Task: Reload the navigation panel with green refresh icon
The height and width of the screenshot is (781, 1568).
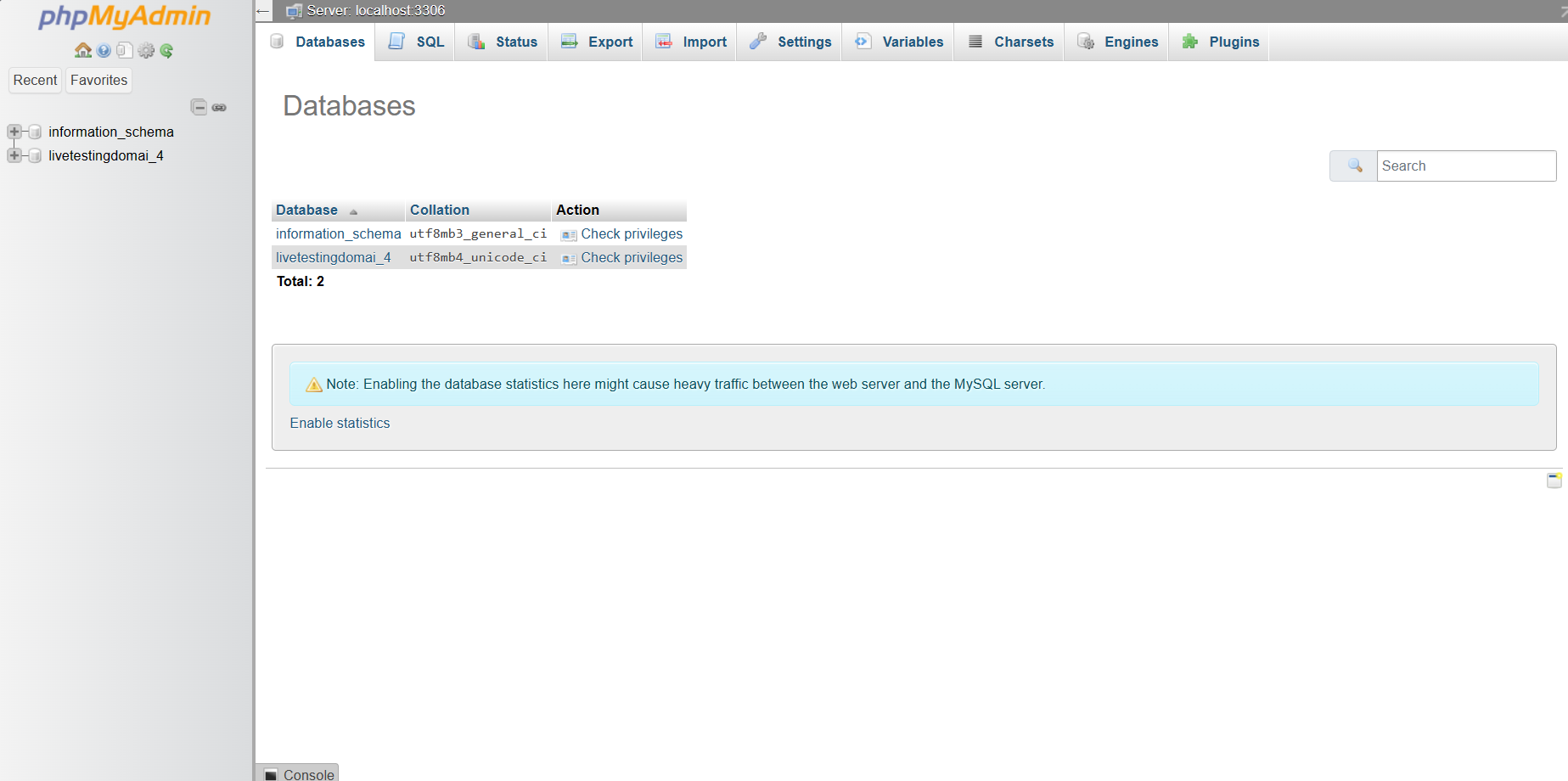Action: point(166,50)
